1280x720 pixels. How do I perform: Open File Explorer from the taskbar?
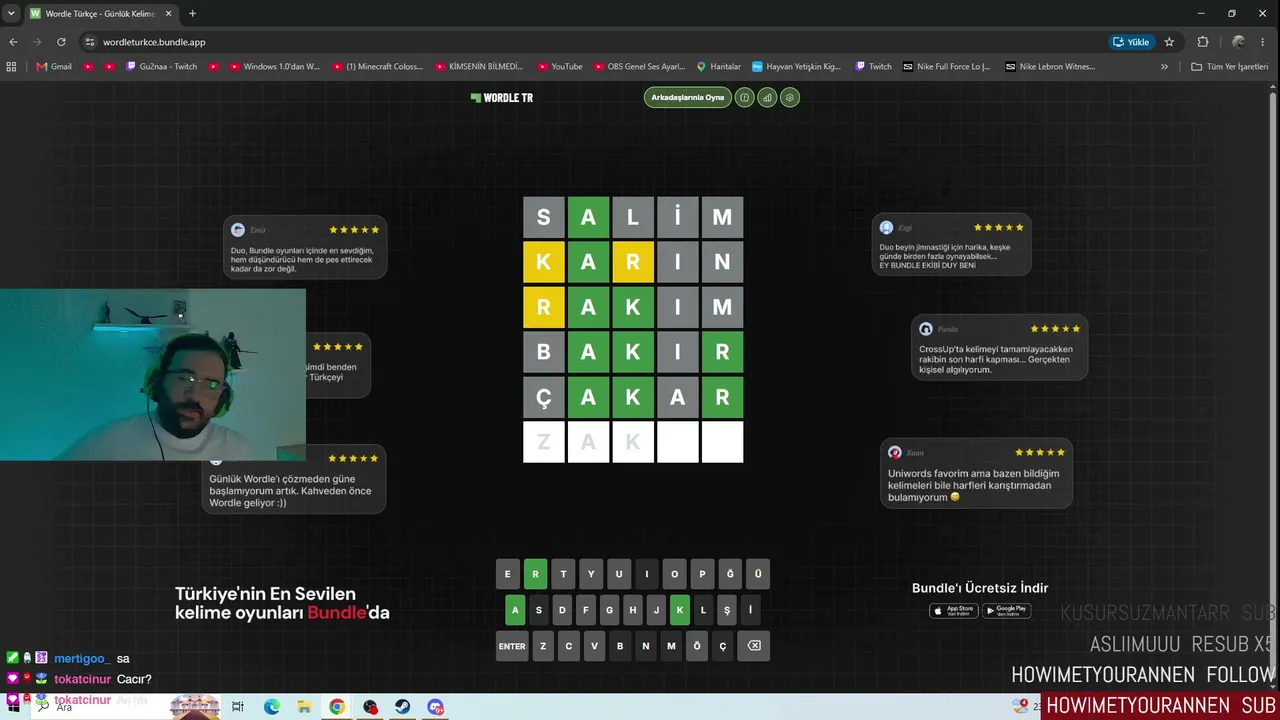304,707
